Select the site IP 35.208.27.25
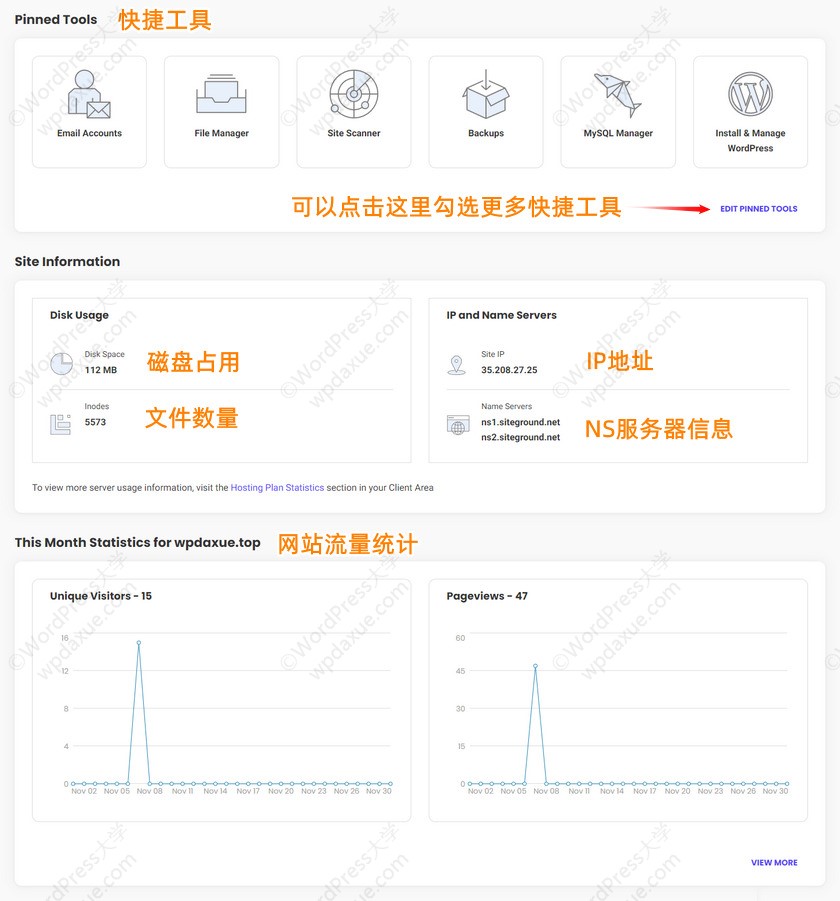Viewport: 840px width, 901px height. pyautogui.click(x=509, y=370)
